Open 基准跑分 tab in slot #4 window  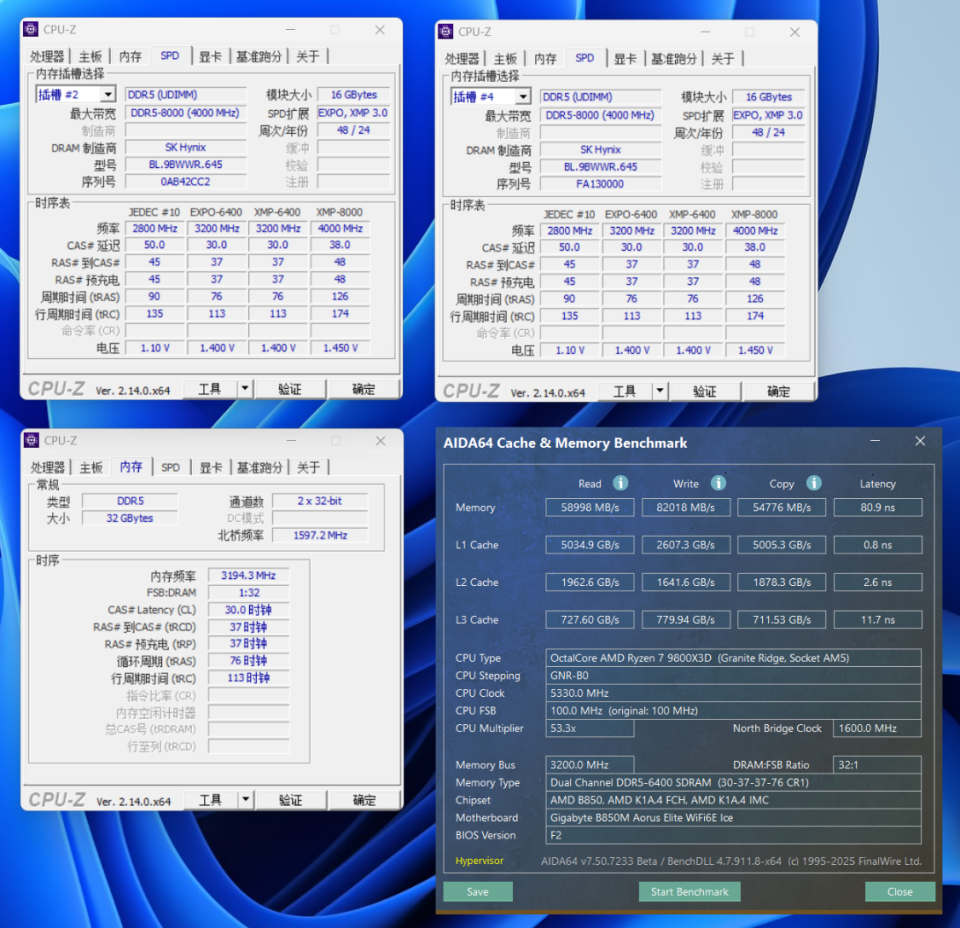(674, 59)
